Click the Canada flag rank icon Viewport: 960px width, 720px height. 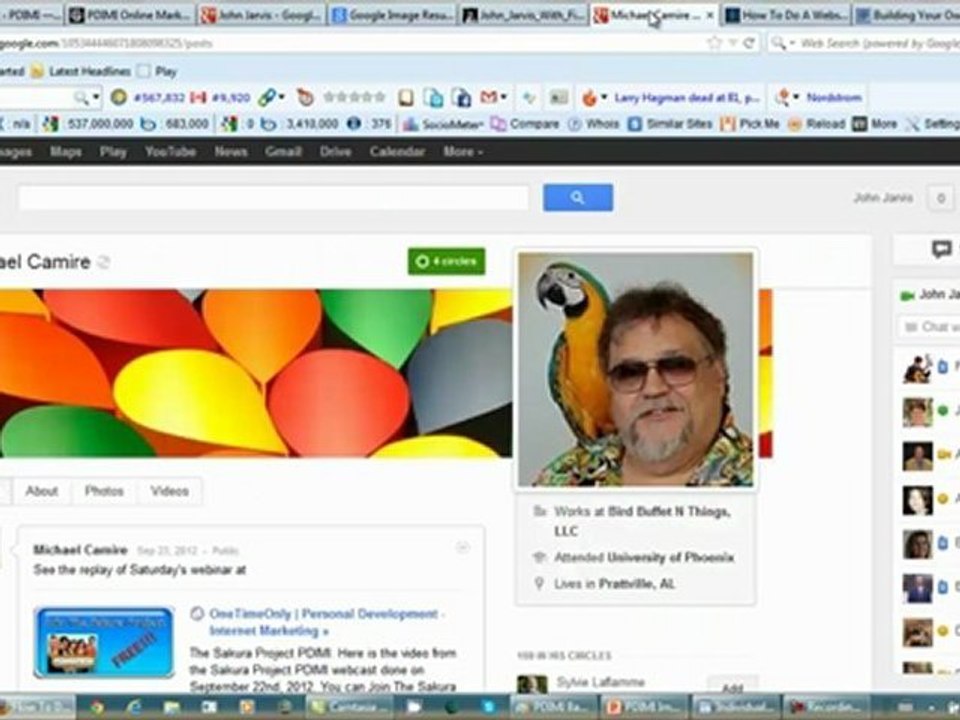[x=198, y=97]
